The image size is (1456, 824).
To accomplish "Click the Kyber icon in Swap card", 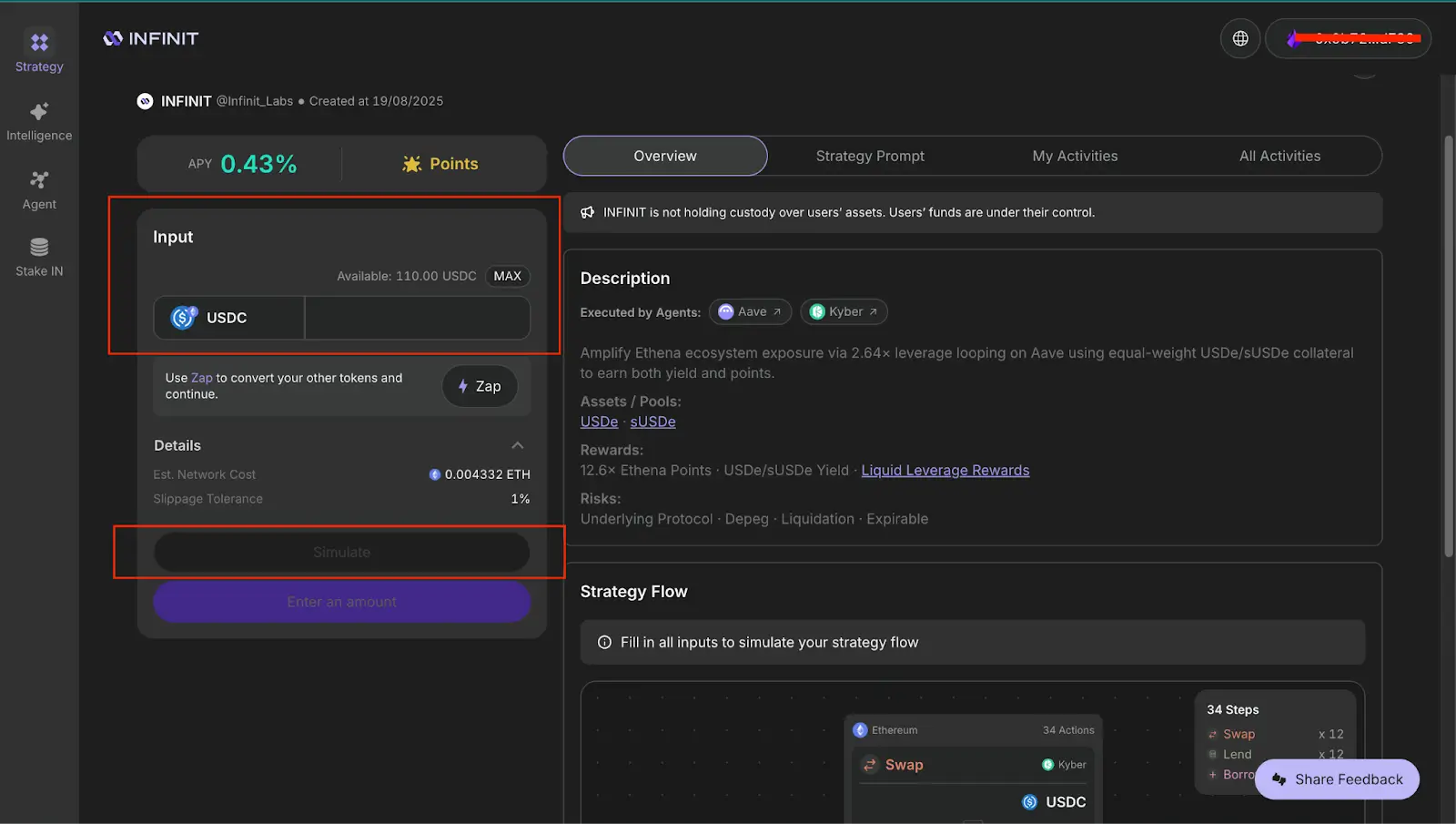I will tap(1047, 765).
